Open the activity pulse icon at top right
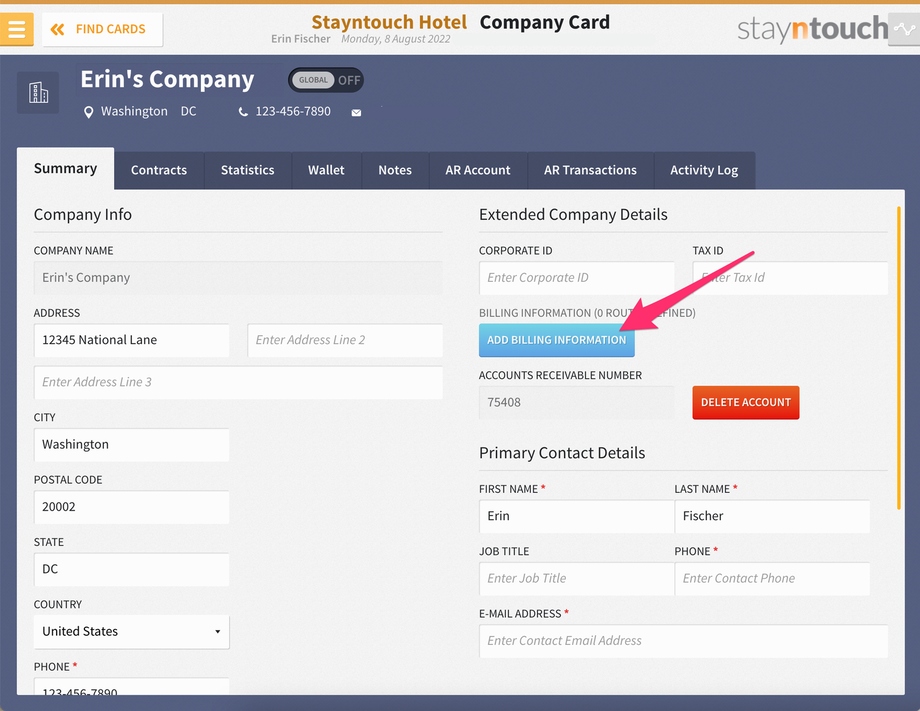The width and height of the screenshot is (920, 711). point(904,29)
